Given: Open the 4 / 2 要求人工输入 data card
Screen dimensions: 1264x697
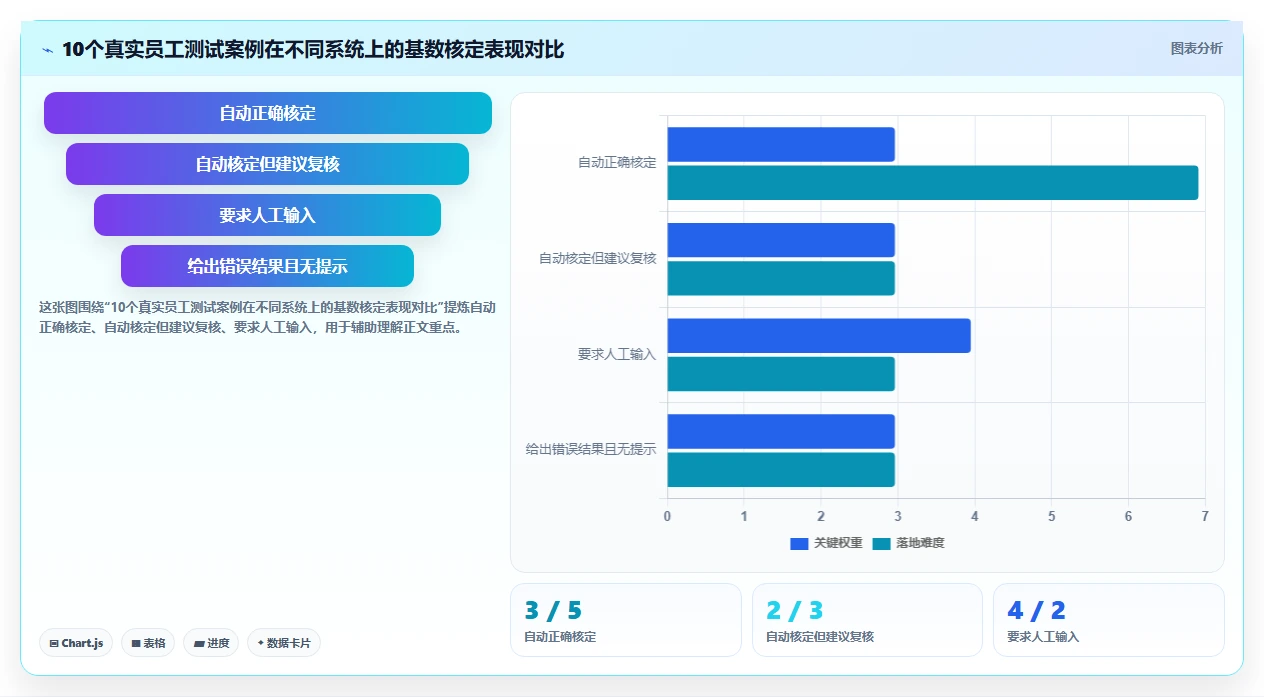Looking at the screenshot, I should pos(1109,620).
